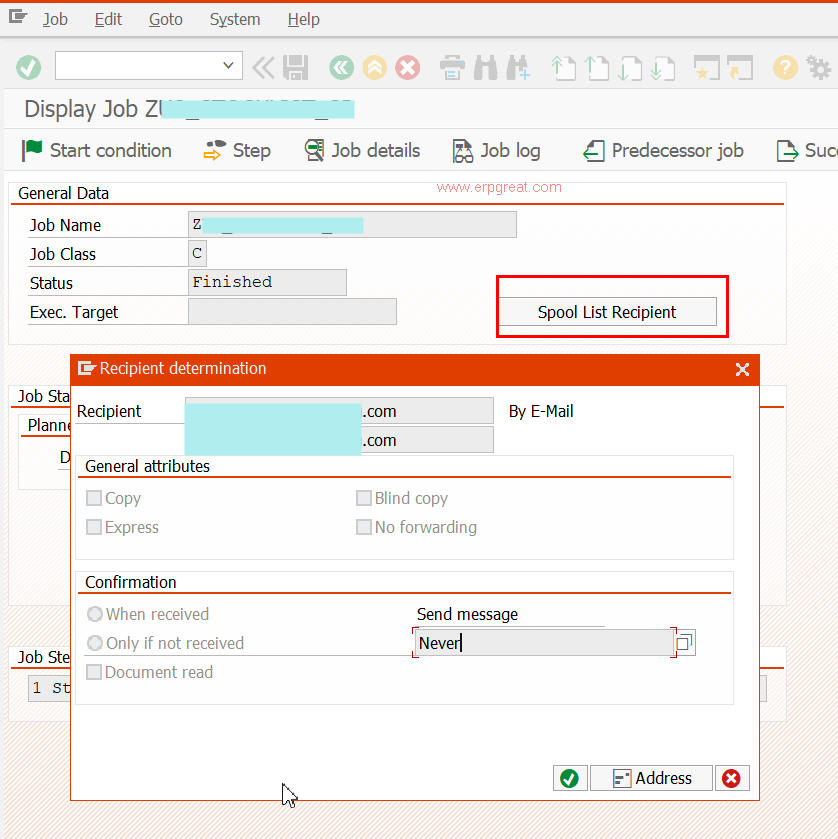Screen dimensions: 838x839
Task: Click the Step button
Action: [237, 150]
